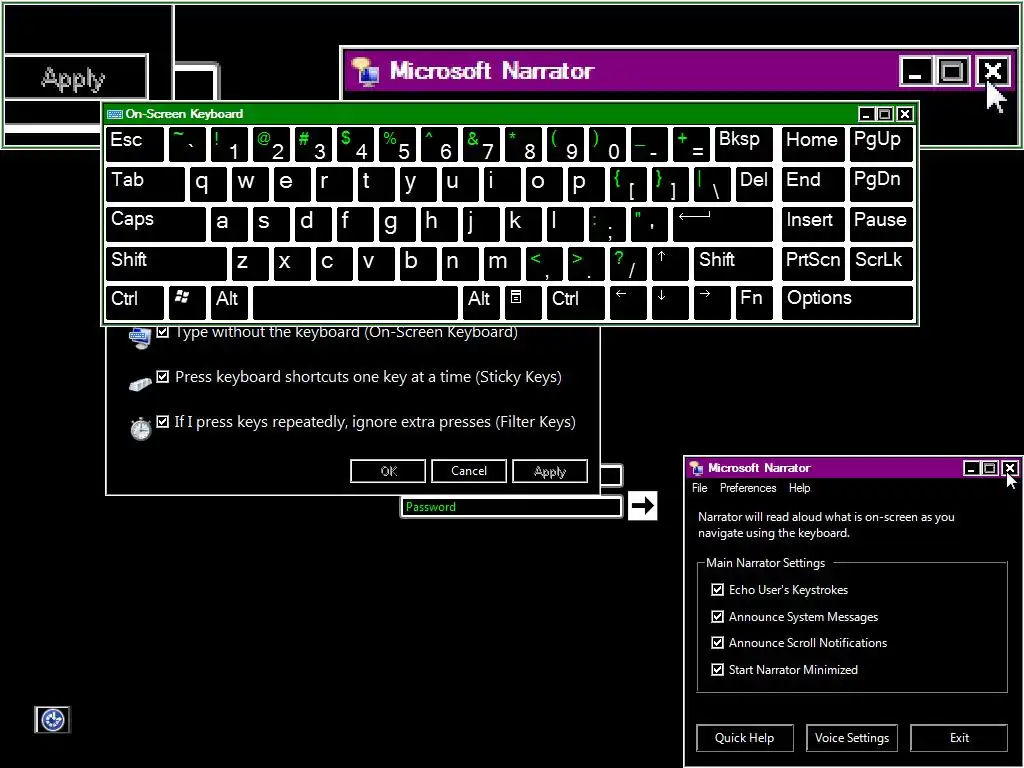Click the End key
Screen dimensions: 1024x768
coord(812,184)
